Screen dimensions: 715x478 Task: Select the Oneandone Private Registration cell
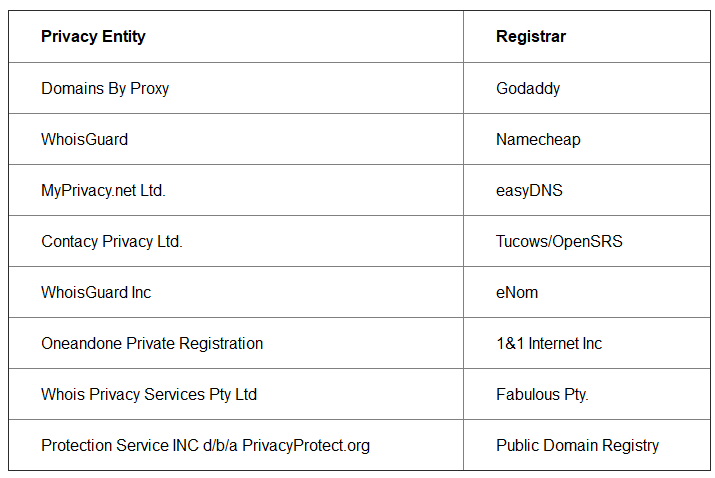point(152,344)
